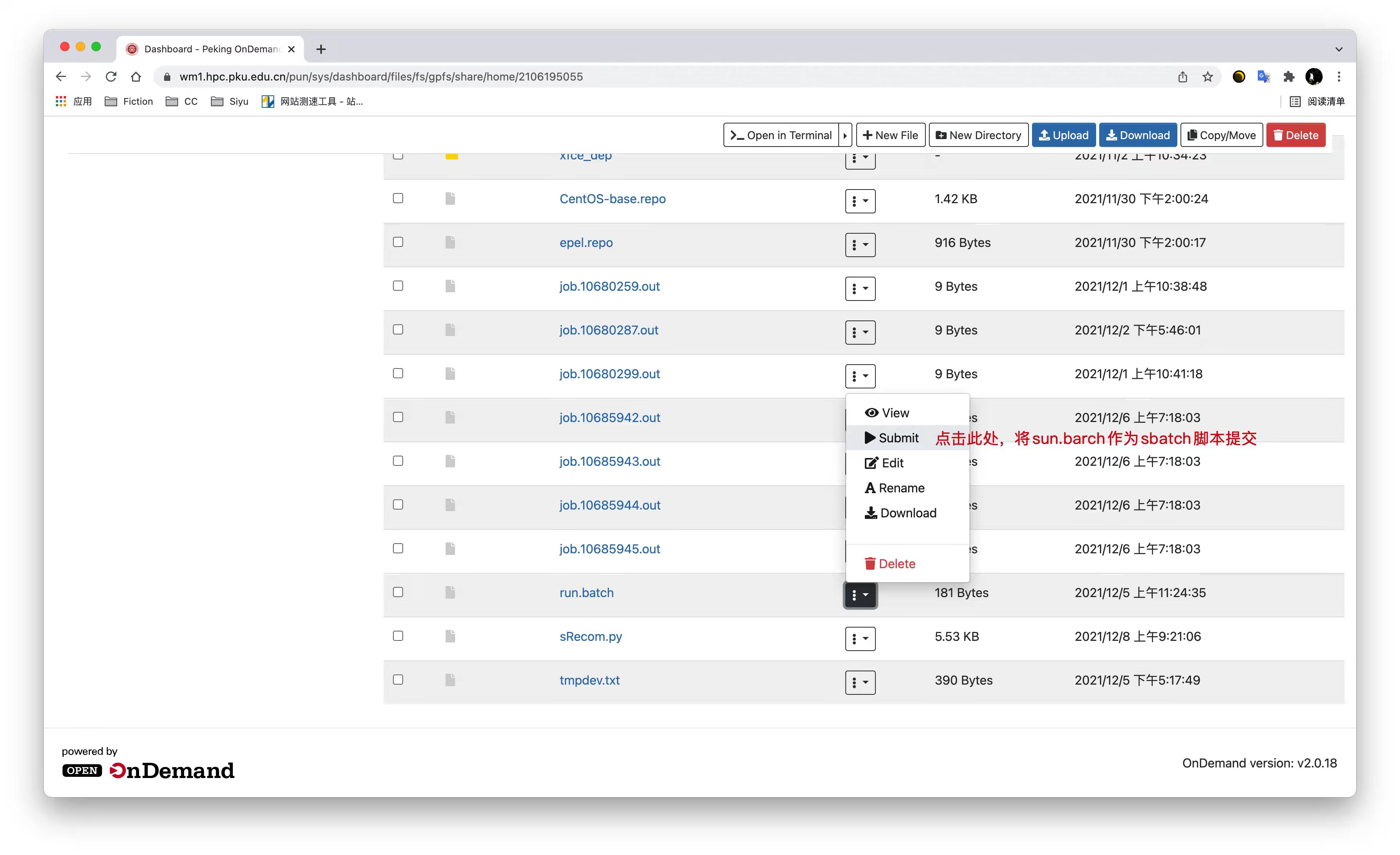Click the Copy/Move button

pos(1221,135)
